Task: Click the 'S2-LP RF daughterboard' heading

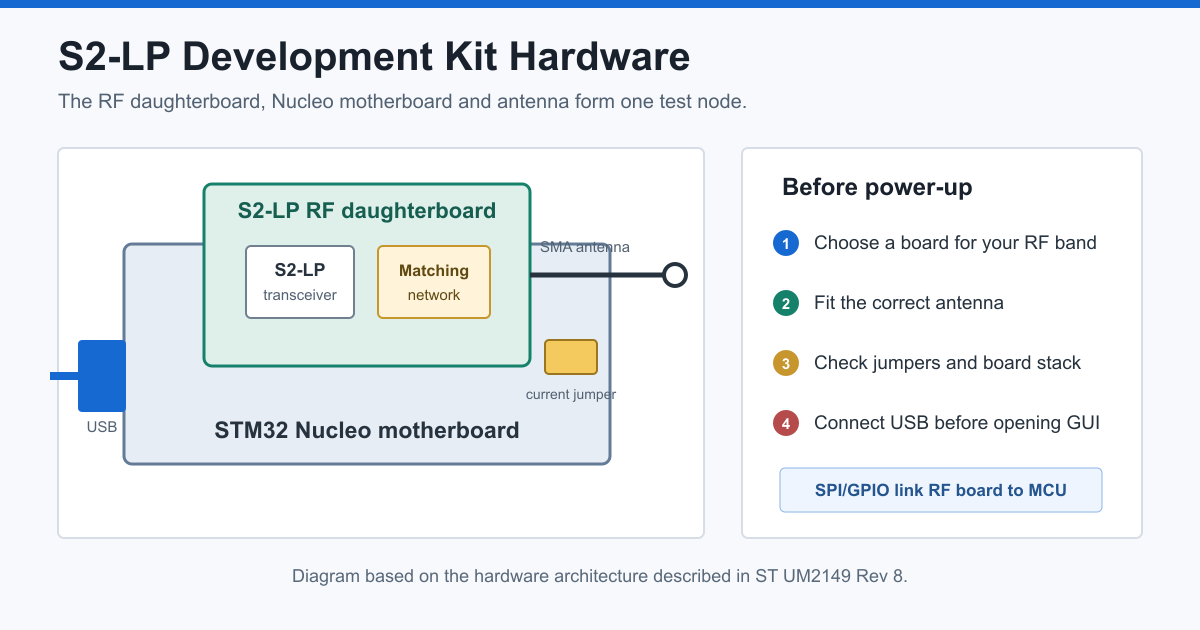Action: 367,211
